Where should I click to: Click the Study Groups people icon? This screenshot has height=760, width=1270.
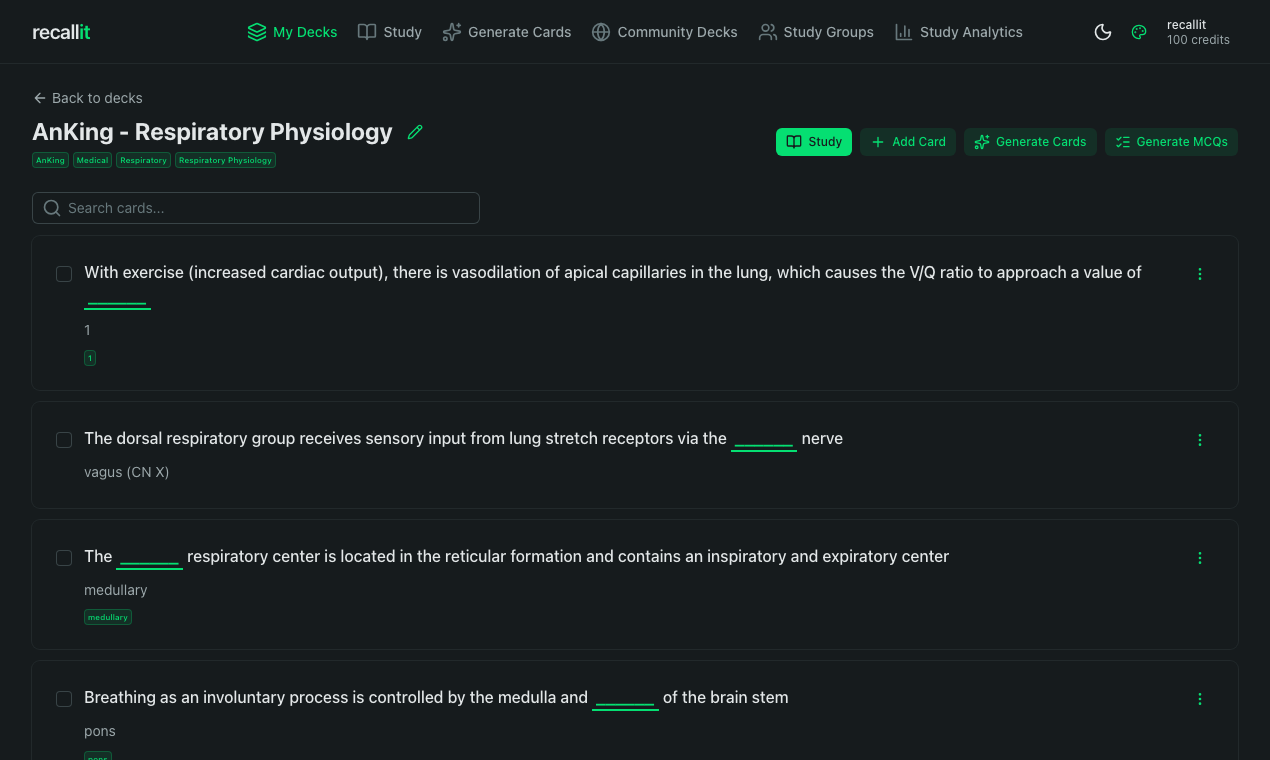(768, 31)
